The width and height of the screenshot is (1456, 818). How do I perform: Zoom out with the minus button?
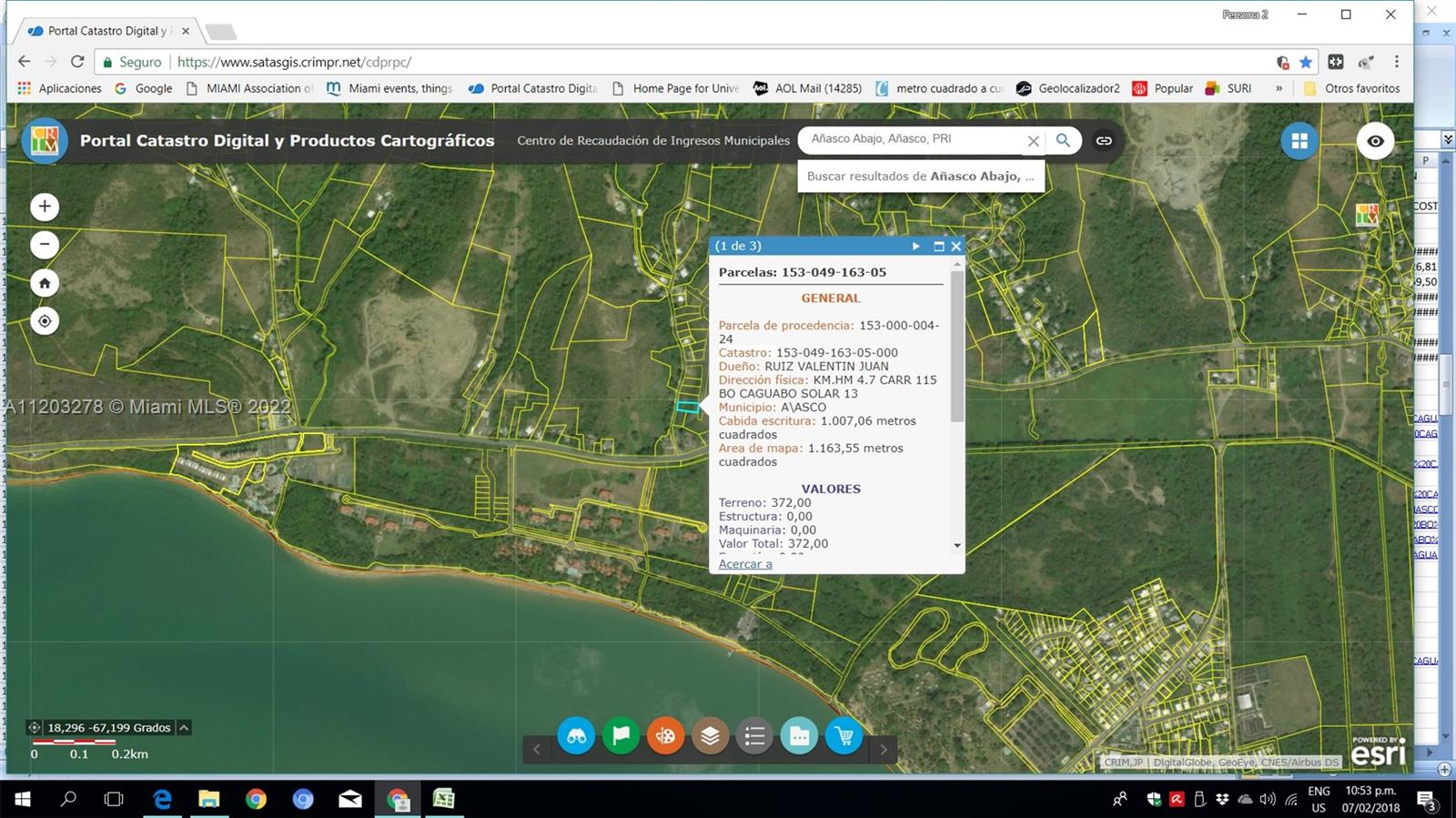45,245
